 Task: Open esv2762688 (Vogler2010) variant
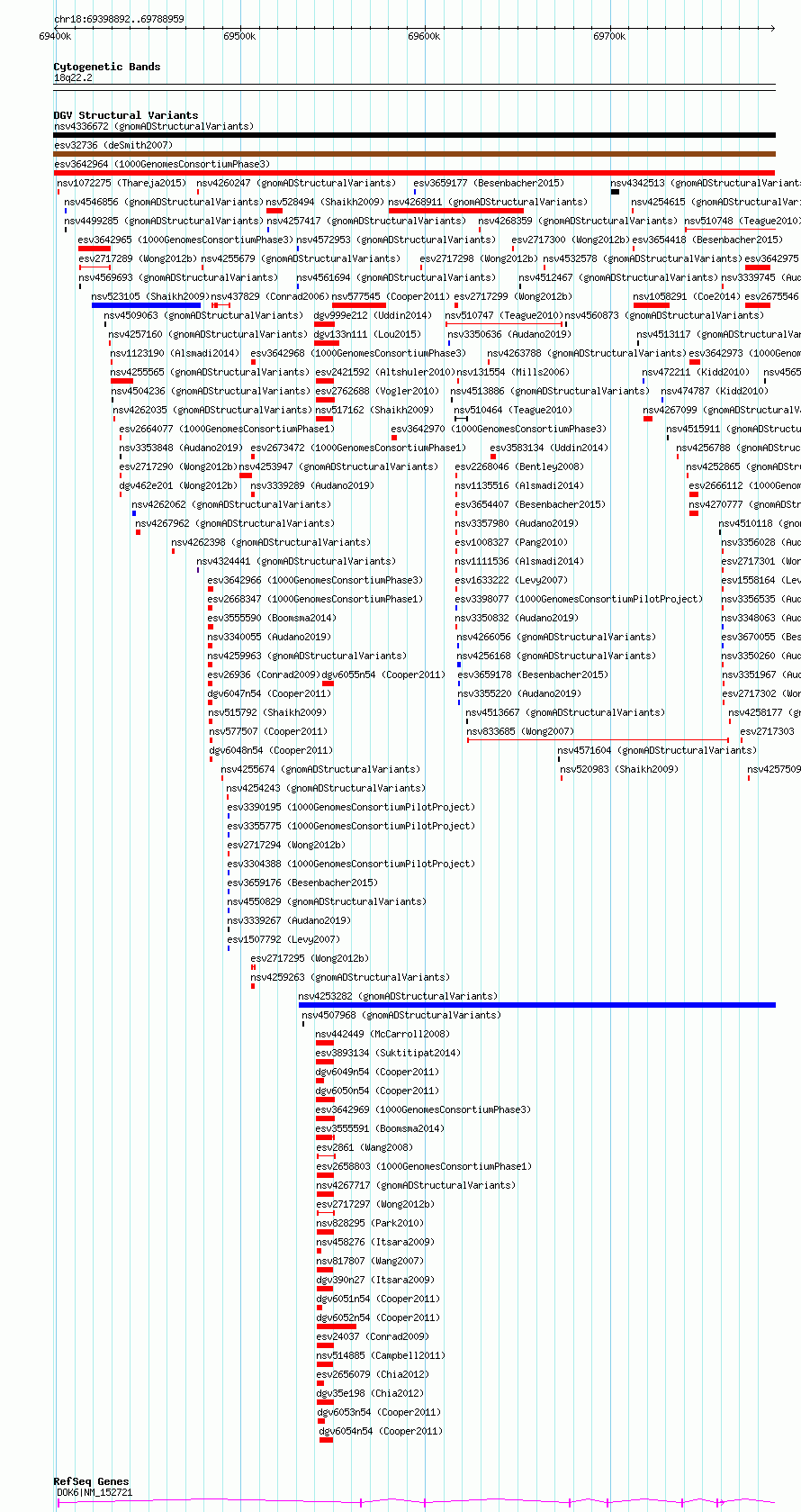tap(377, 391)
